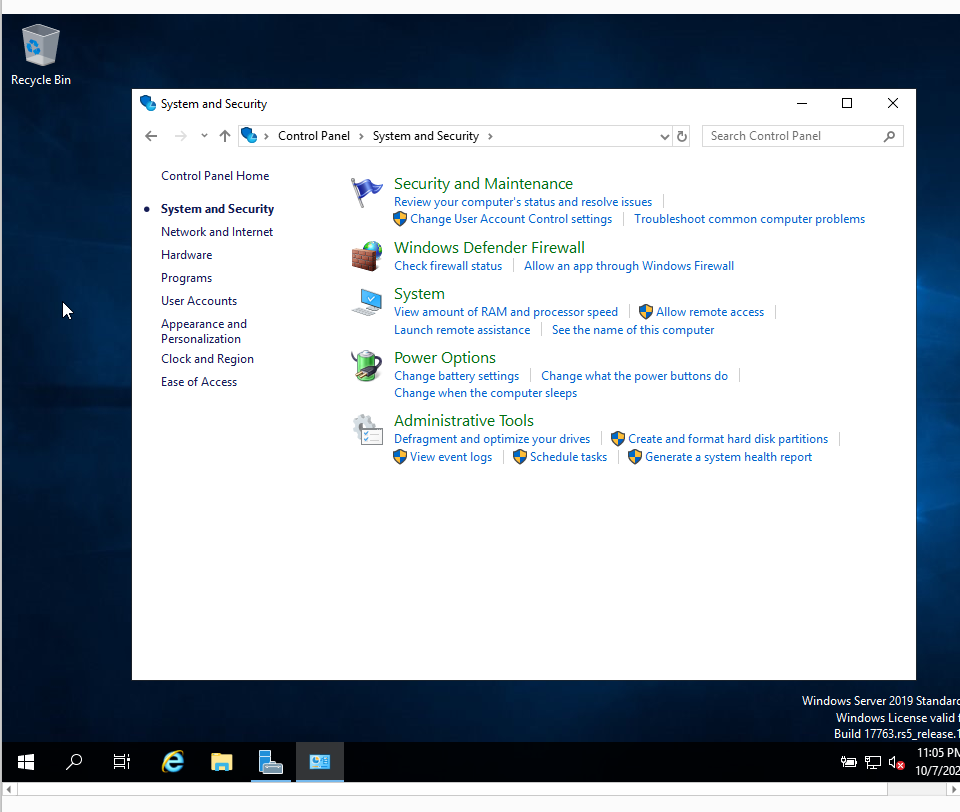Launch Internet Explorer from the taskbar
This screenshot has width=960, height=812.
click(173, 762)
